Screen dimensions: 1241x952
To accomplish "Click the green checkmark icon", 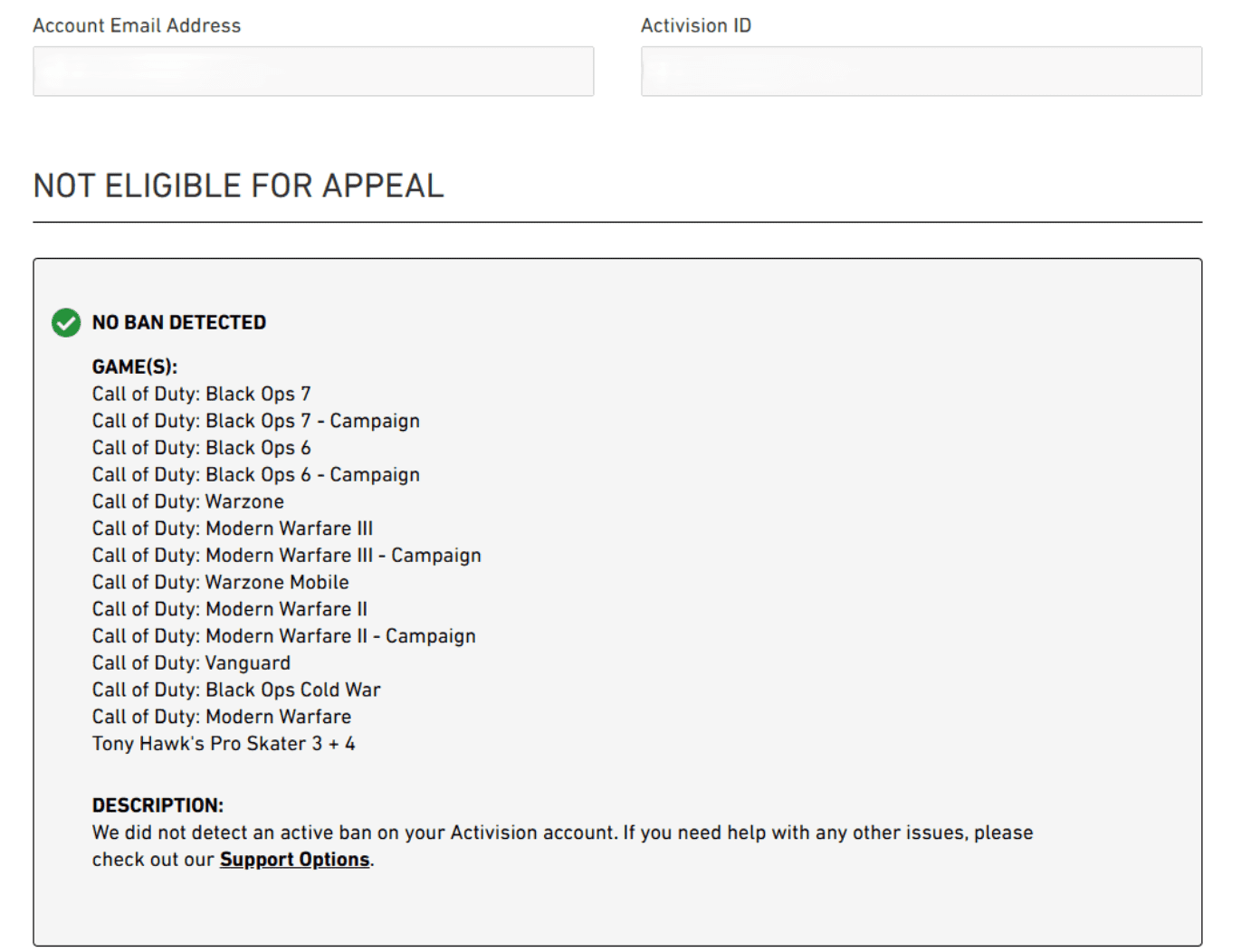I will click(x=66, y=322).
